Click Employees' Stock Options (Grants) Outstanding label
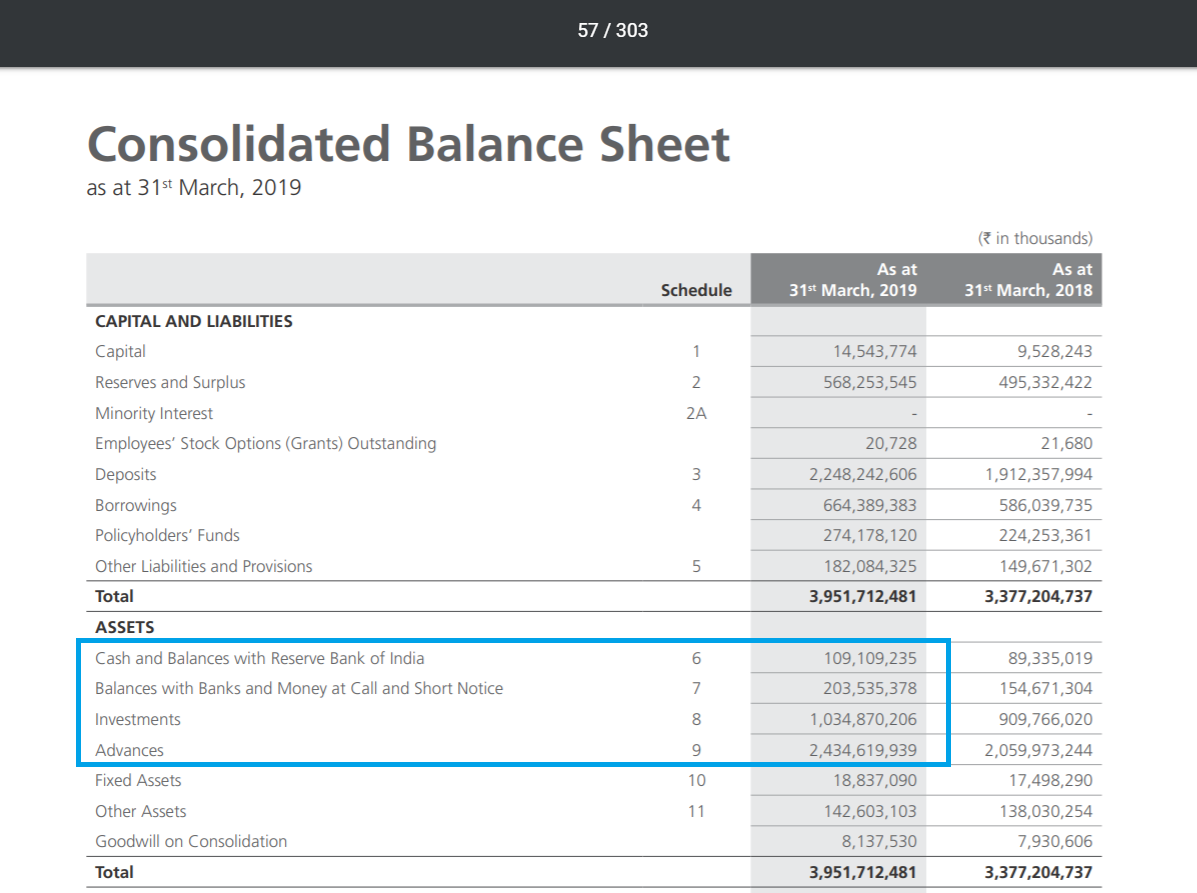Image resolution: width=1197 pixels, height=893 pixels. 265,443
